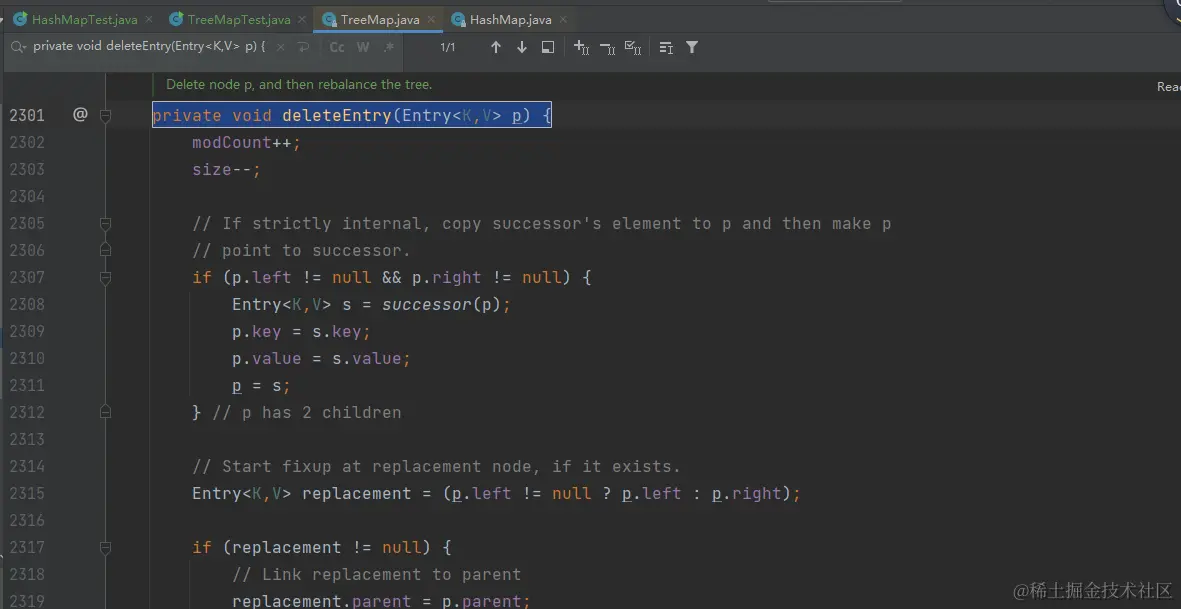Click fold end marker at line 2306
This screenshot has height=609, width=1181.
pyautogui.click(x=105, y=250)
